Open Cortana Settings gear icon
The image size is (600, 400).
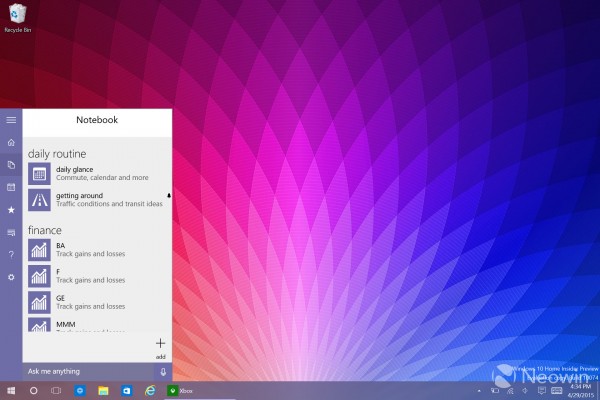(11, 277)
